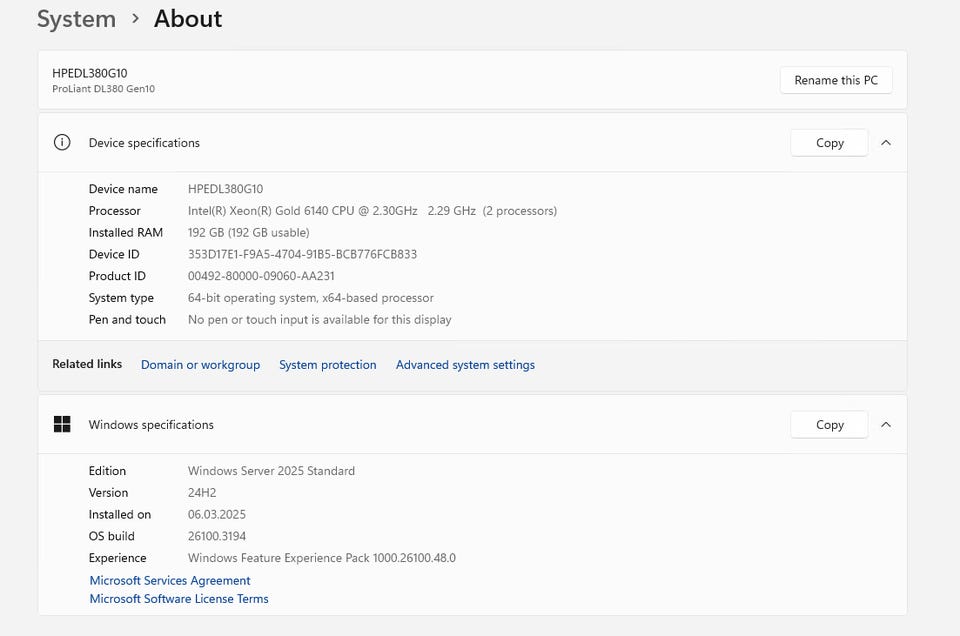Click the Windows logo icon
This screenshot has width=960, height=636.
click(x=62, y=425)
